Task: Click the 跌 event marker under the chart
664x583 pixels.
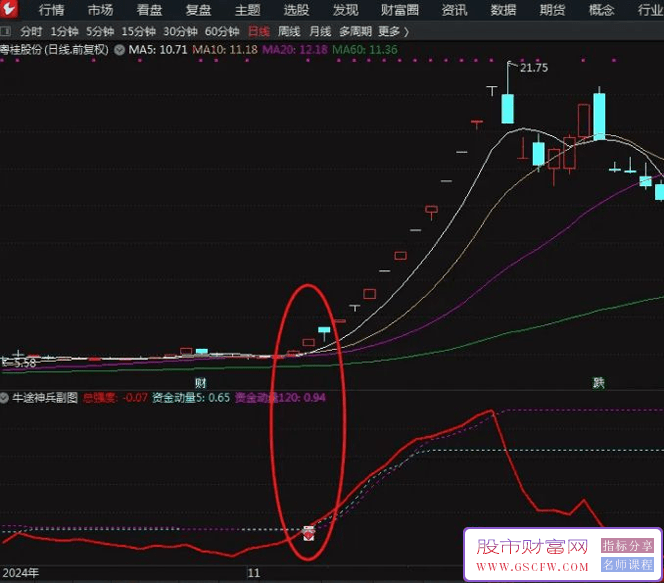Action: point(598,383)
